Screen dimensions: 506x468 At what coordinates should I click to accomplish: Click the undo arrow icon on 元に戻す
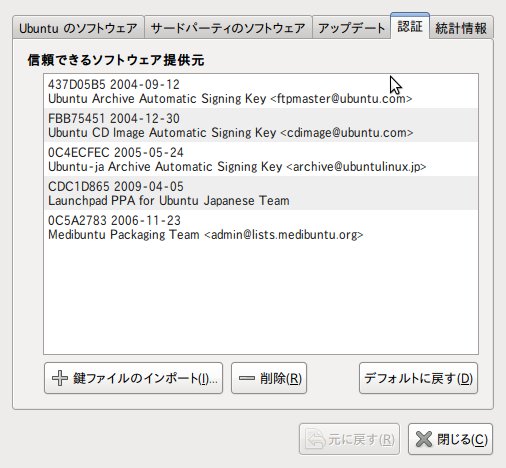[x=315, y=439]
